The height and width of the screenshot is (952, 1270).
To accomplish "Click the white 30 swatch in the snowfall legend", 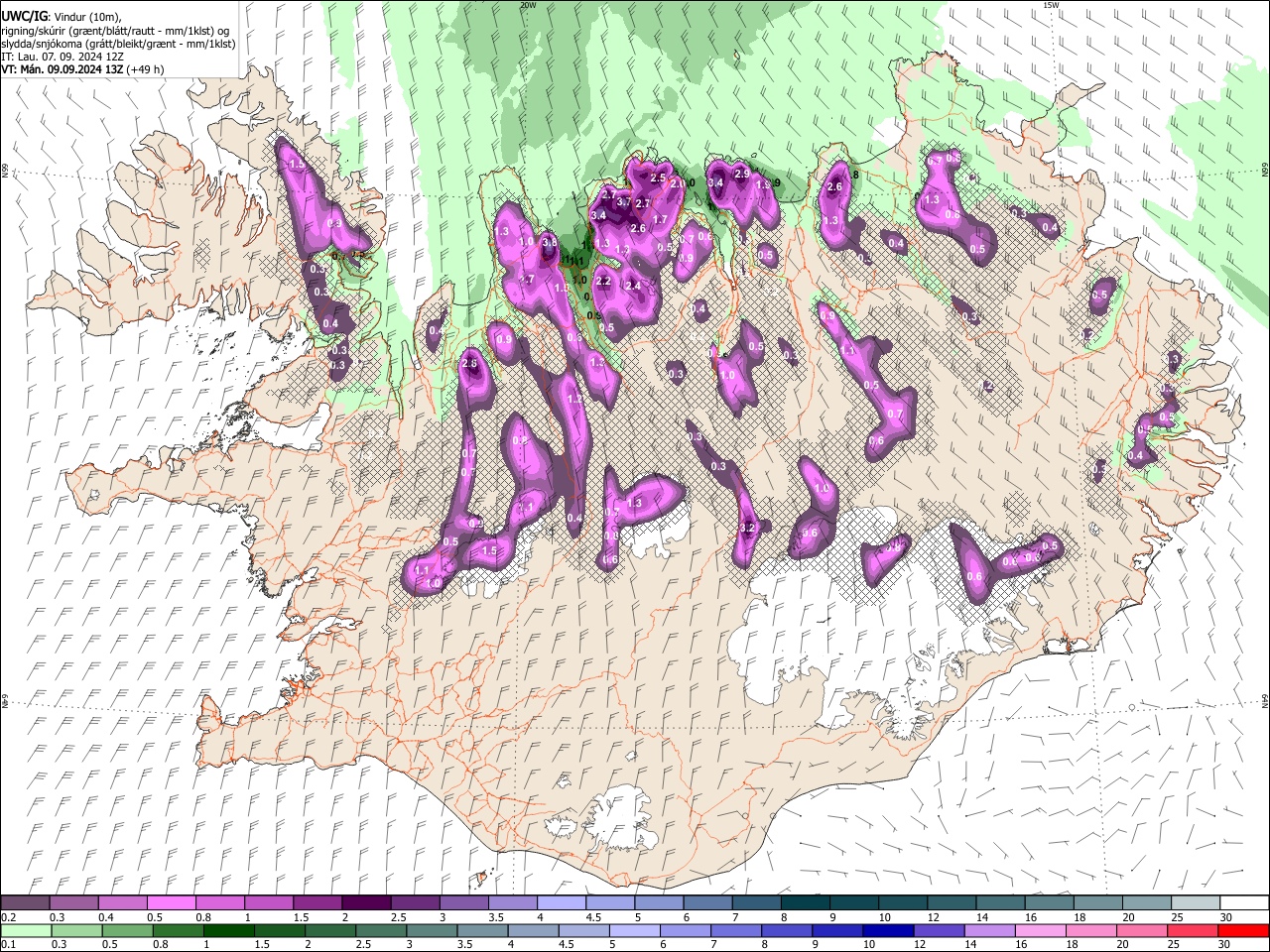I will (1242, 903).
